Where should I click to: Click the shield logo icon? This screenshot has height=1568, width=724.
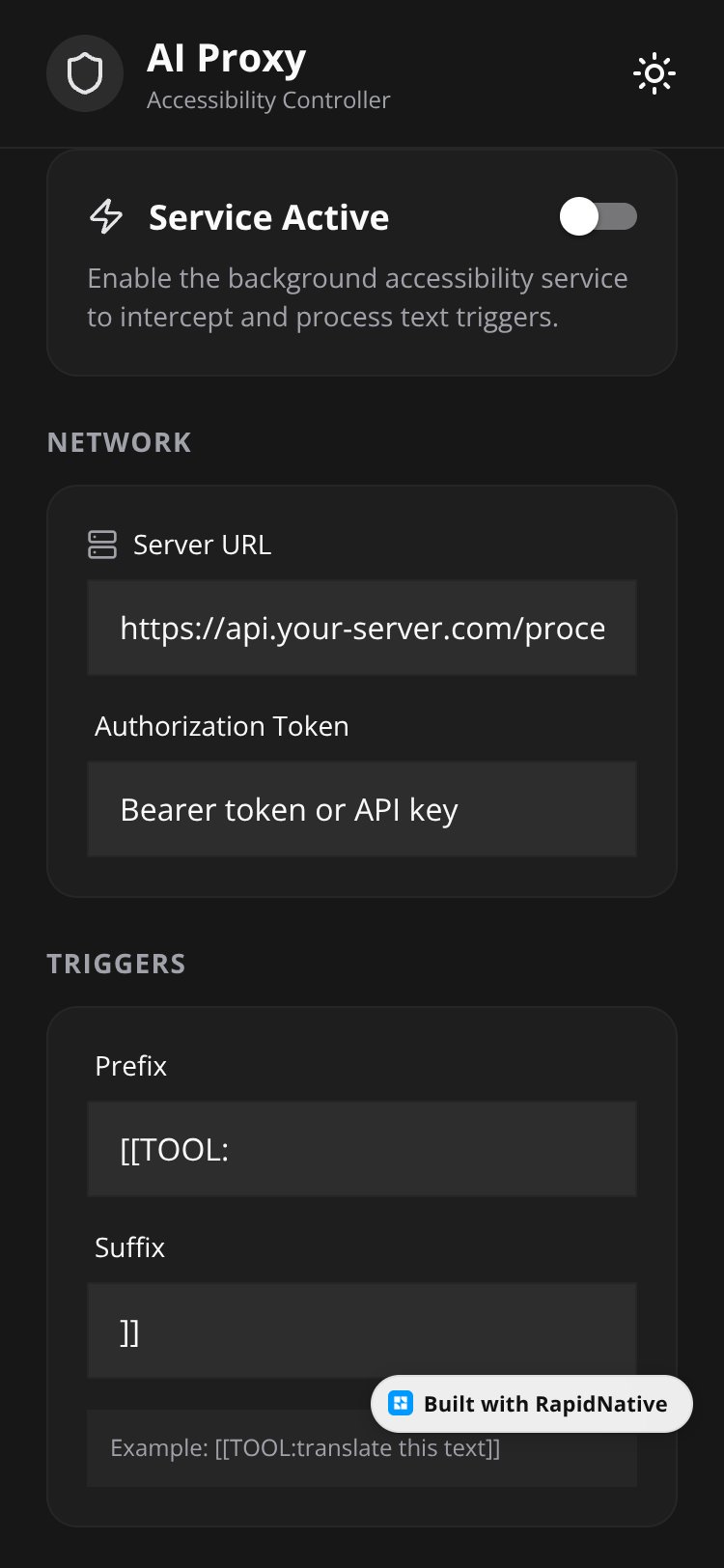pos(85,73)
